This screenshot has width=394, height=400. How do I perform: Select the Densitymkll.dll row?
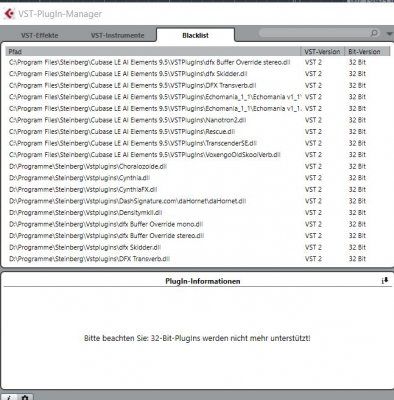pyautogui.click(x=197, y=212)
